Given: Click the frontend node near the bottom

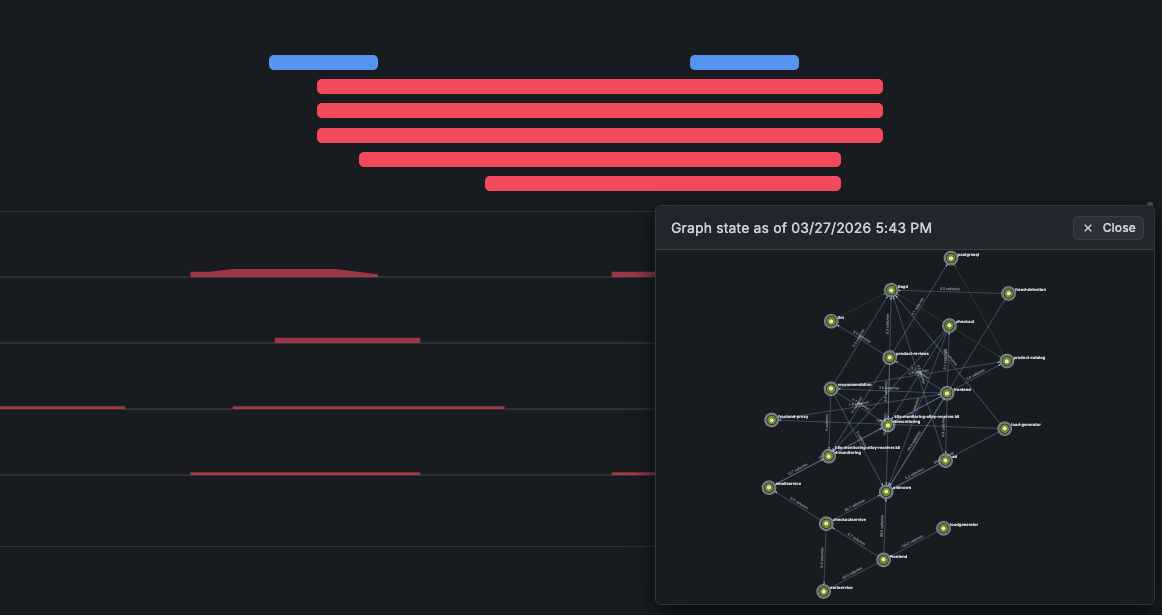Looking at the screenshot, I should click(x=884, y=560).
